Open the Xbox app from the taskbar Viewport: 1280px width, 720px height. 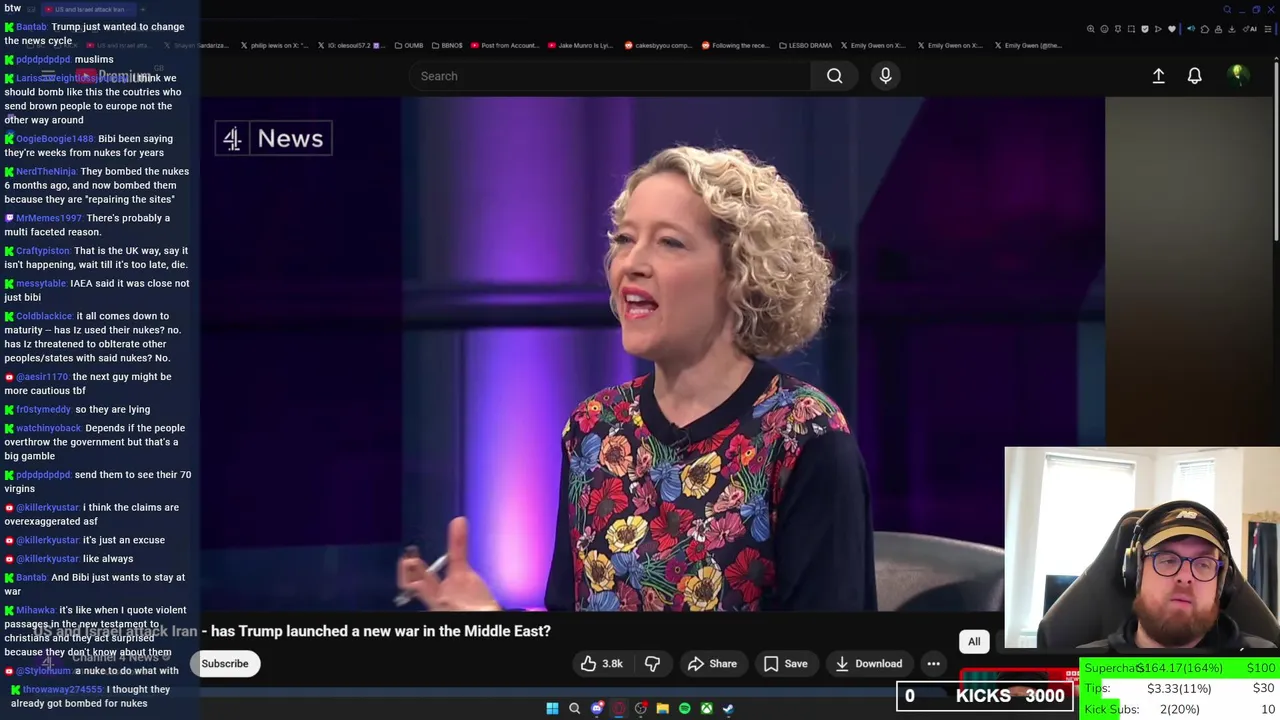click(x=707, y=708)
